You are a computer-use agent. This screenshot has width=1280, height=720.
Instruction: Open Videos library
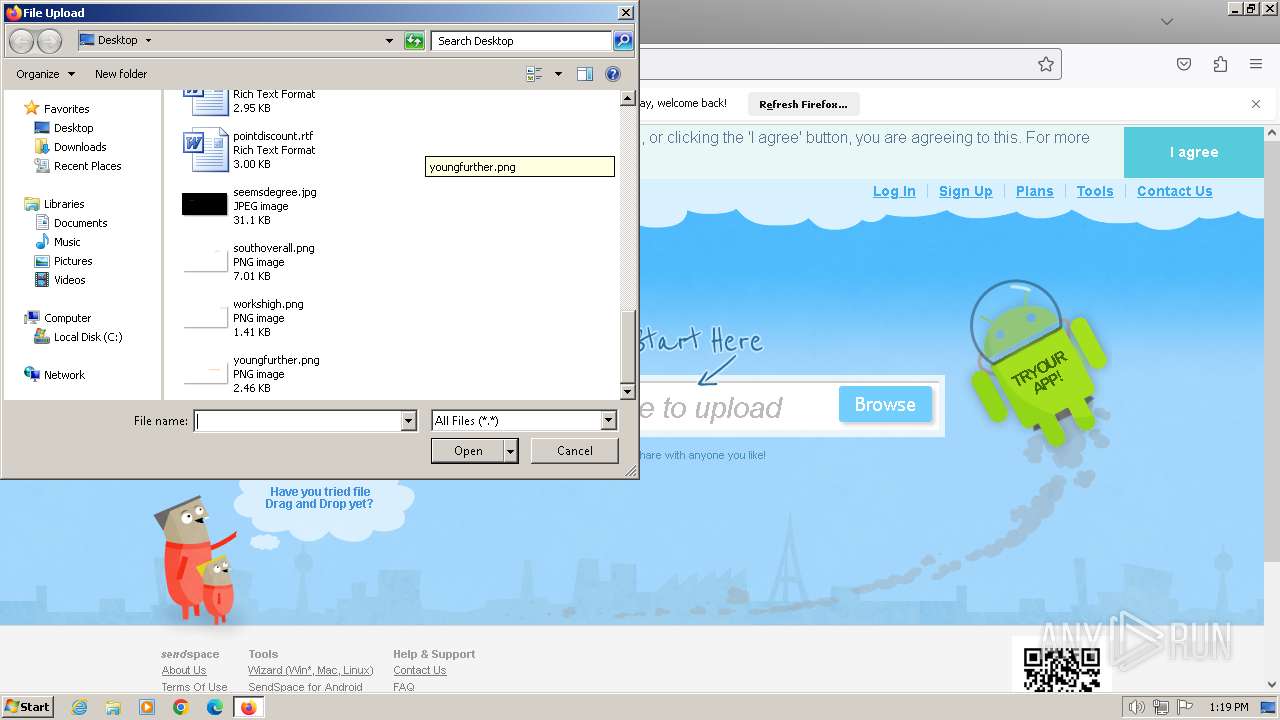coord(69,280)
